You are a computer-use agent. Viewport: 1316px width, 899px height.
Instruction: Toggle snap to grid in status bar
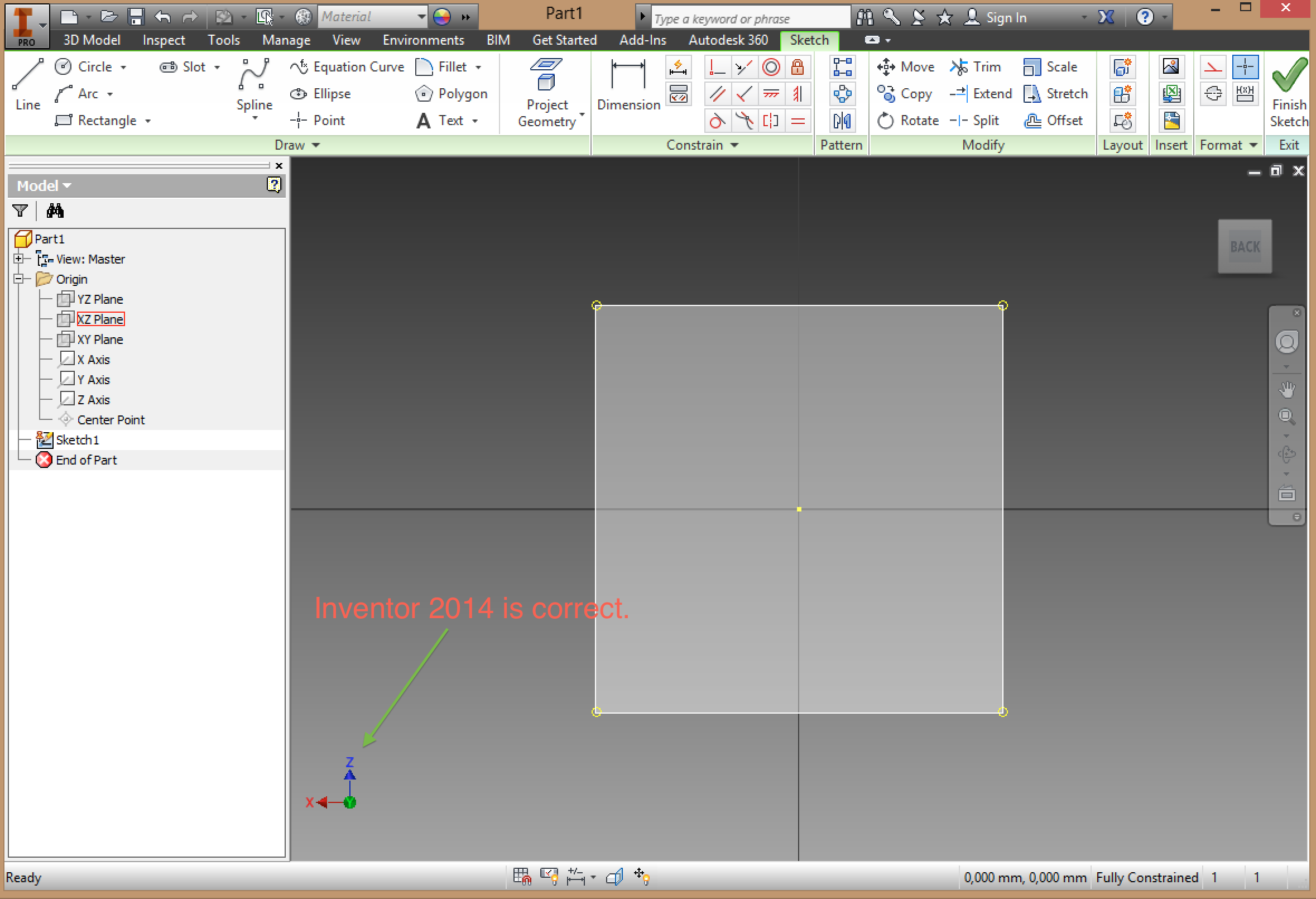tap(521, 876)
